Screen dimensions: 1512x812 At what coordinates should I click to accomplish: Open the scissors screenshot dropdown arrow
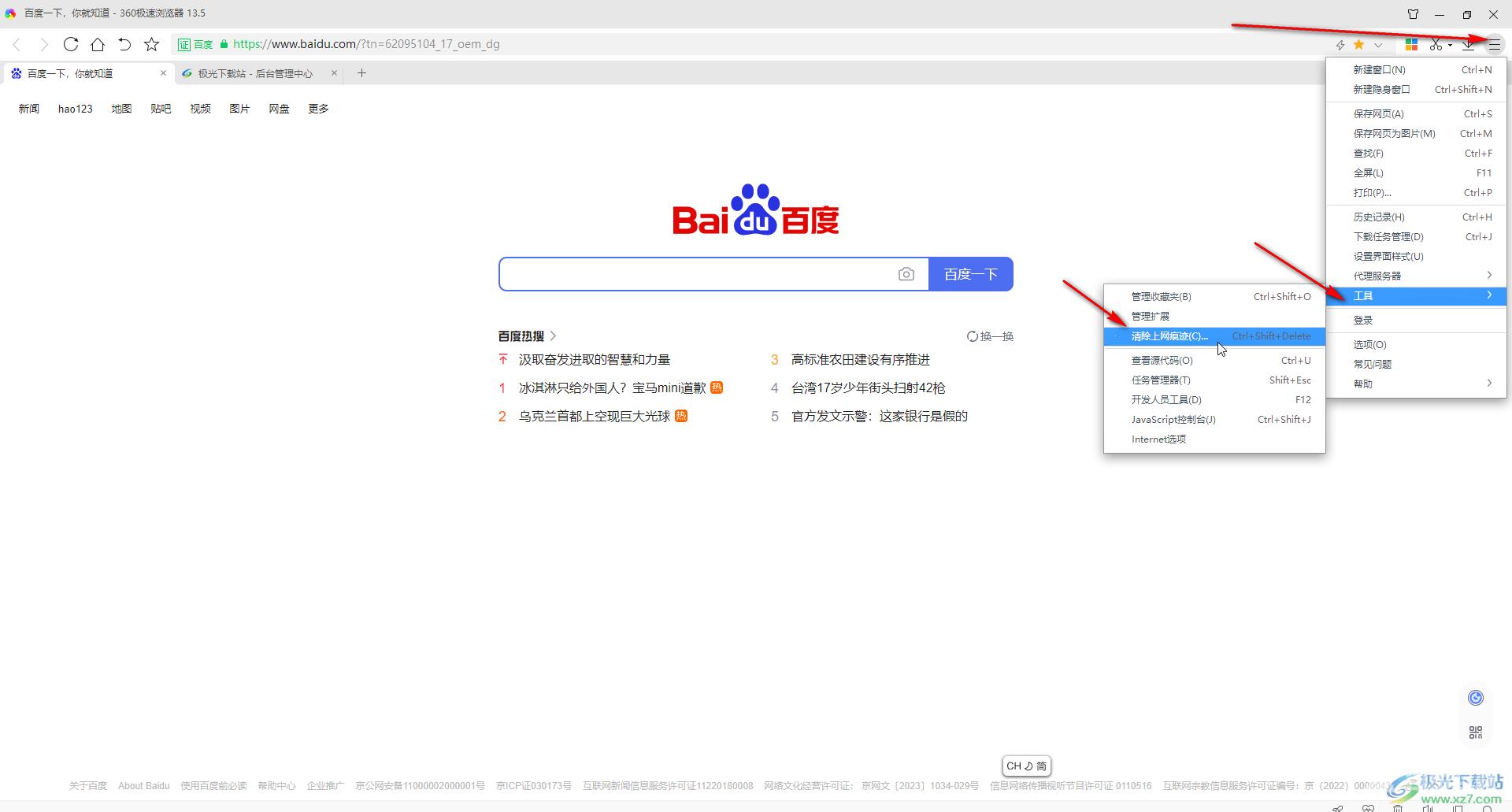(1450, 45)
